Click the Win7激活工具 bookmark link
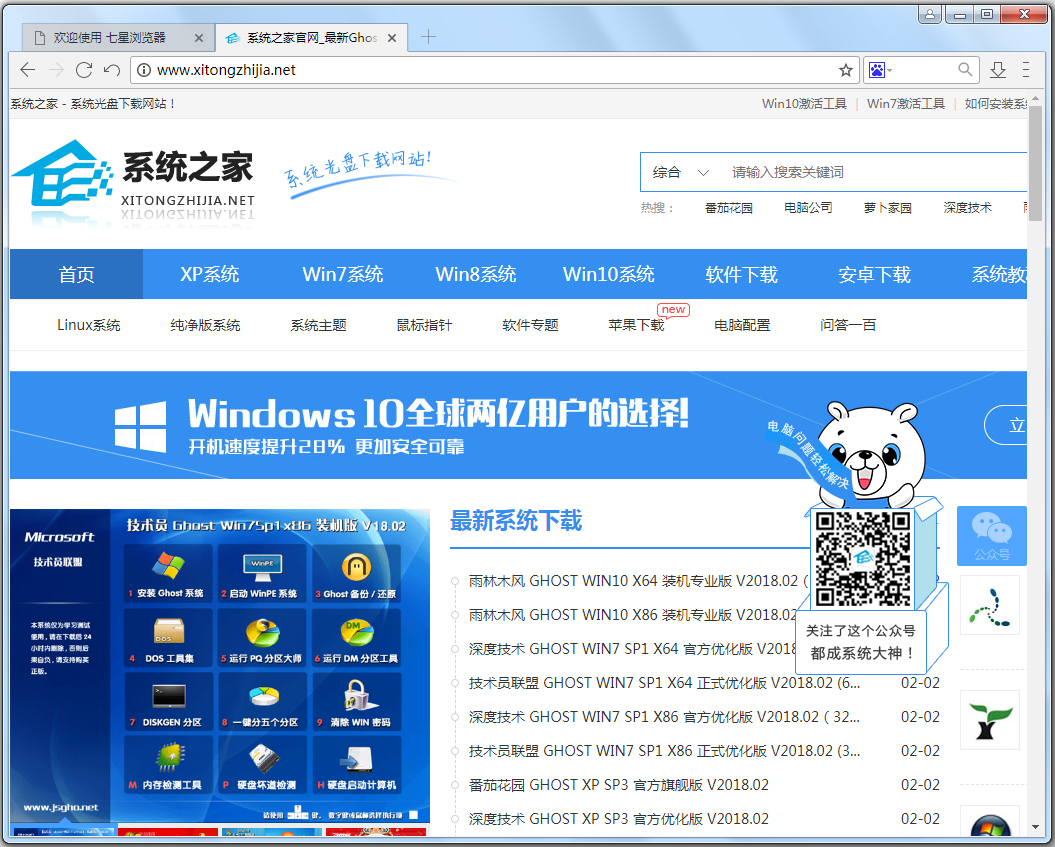Image resolution: width=1055 pixels, height=847 pixels. tap(906, 104)
